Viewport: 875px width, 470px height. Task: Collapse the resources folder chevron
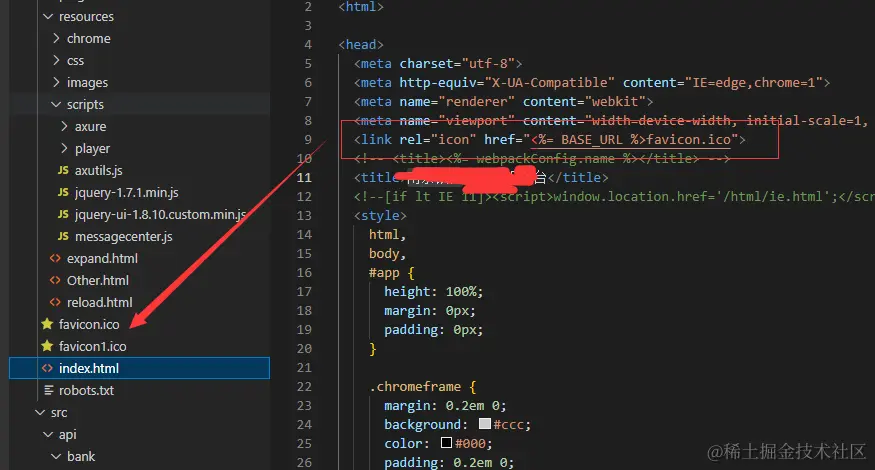tap(48, 17)
